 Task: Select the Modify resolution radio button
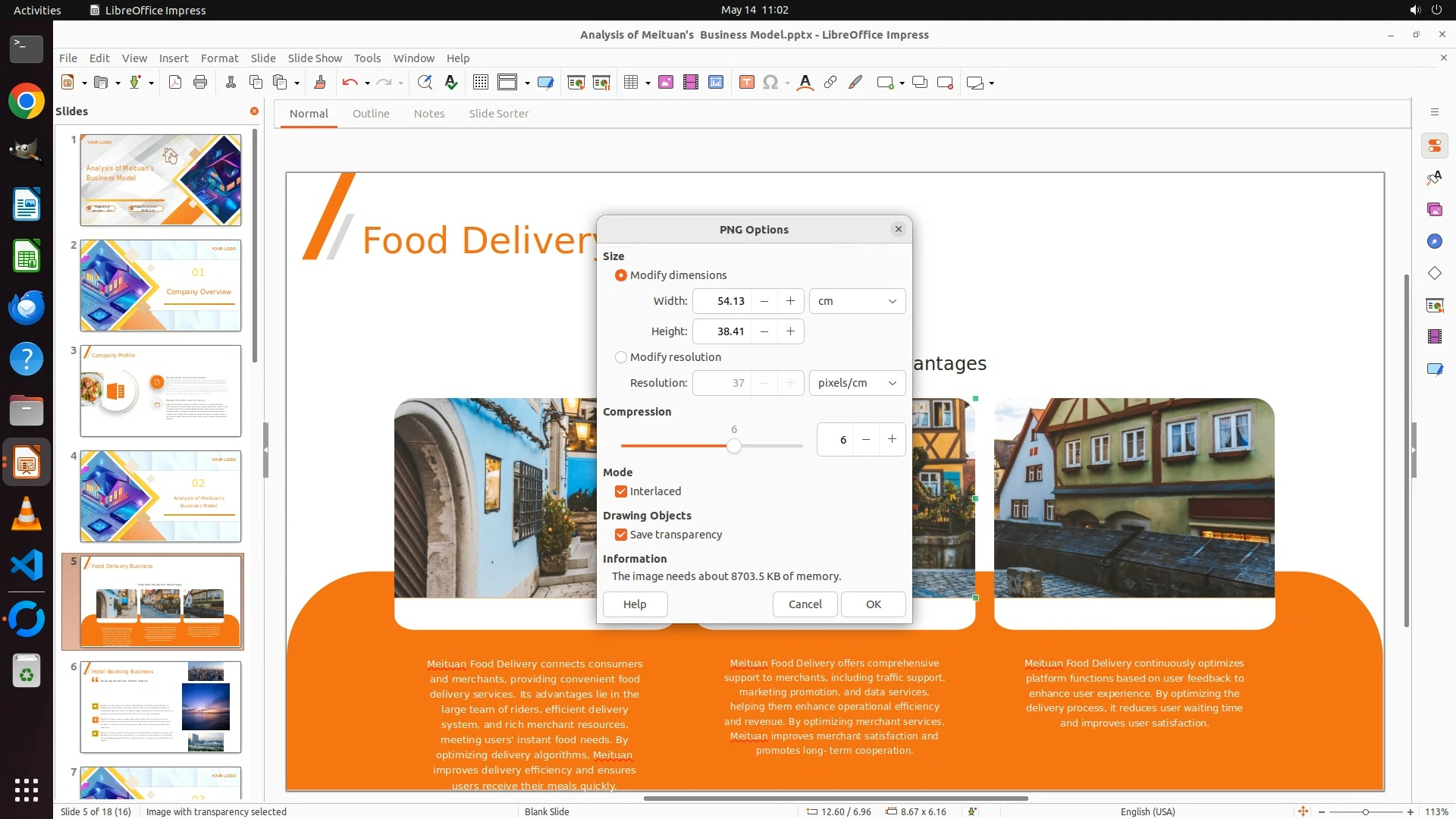point(621,357)
